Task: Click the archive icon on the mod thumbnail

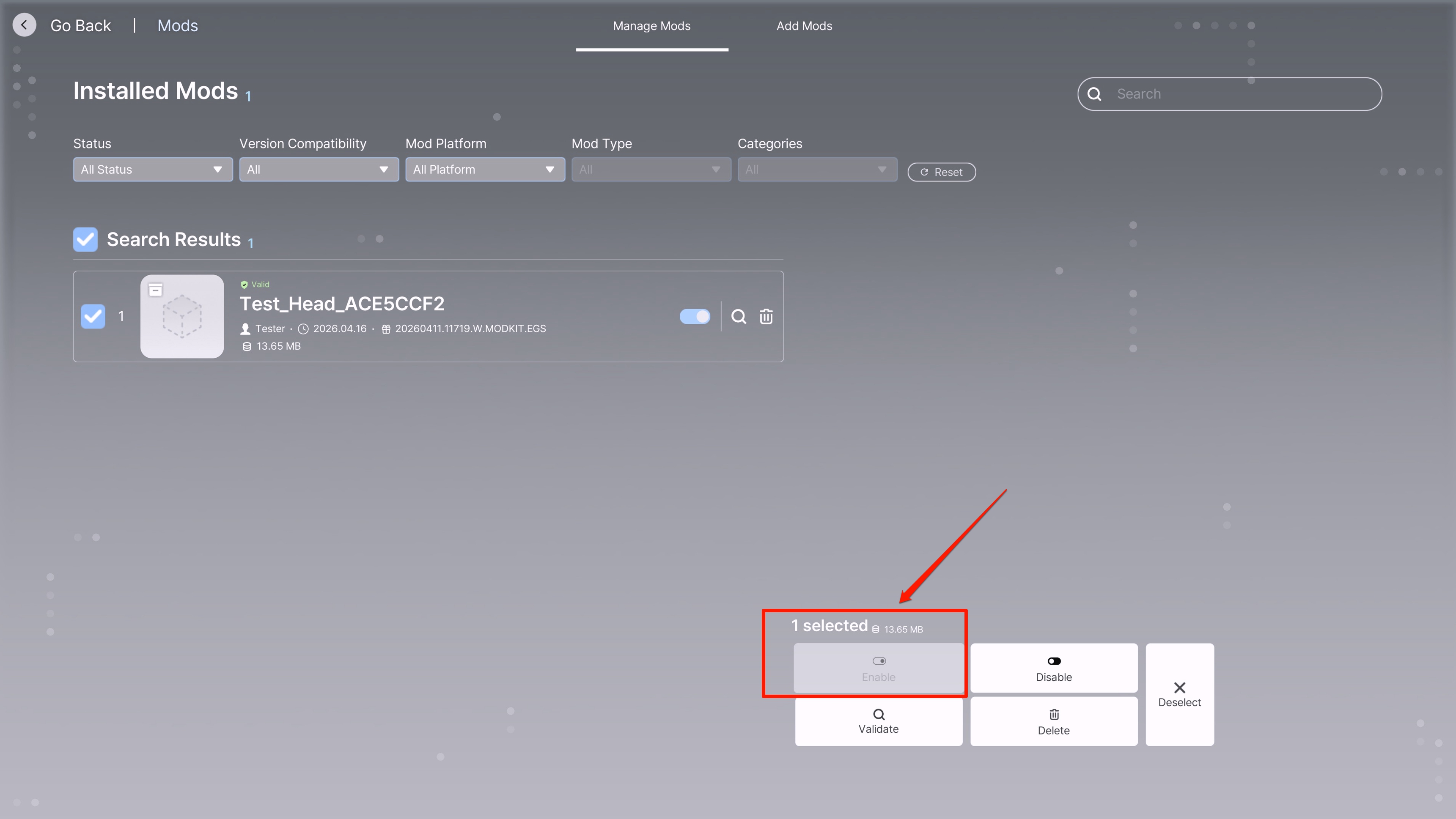Action: (155, 290)
